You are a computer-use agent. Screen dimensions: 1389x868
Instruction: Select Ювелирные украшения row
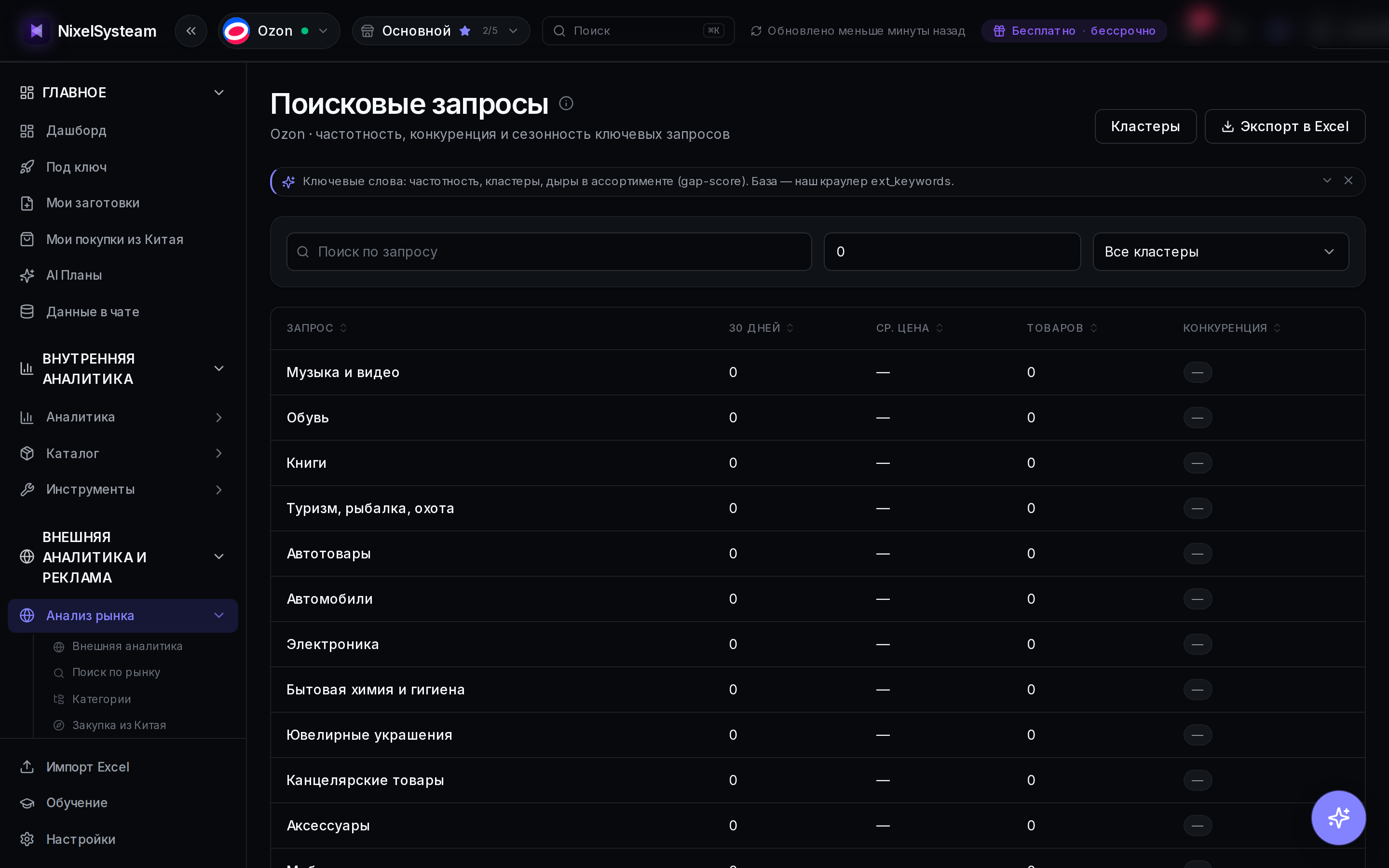817,735
